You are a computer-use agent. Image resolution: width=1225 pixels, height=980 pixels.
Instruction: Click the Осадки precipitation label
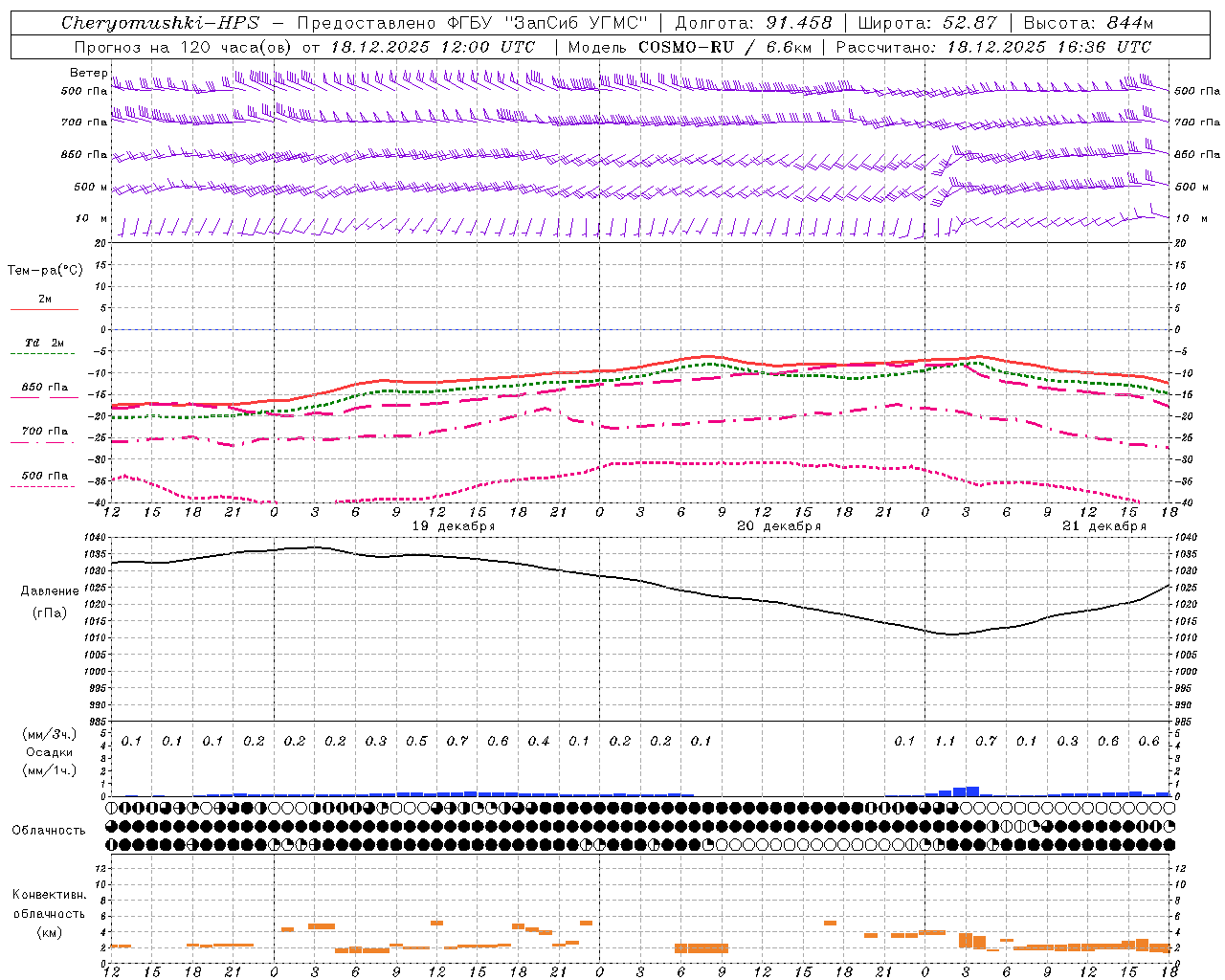tap(50, 752)
